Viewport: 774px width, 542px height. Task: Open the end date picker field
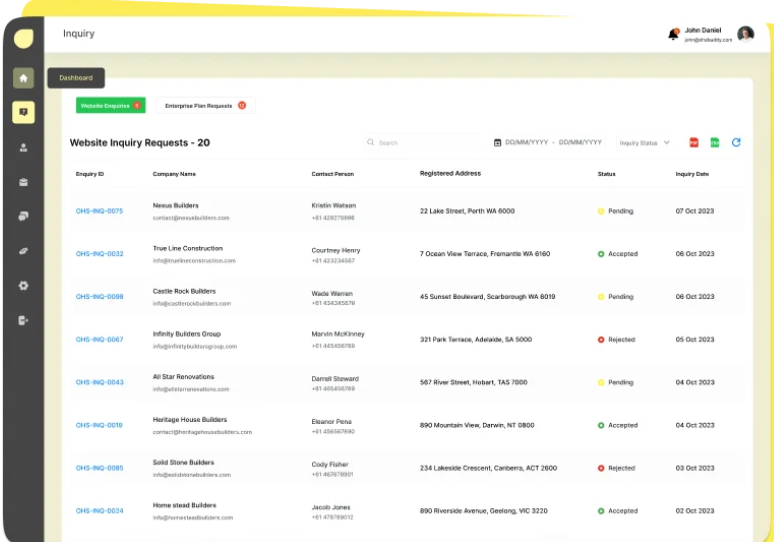[580, 143]
